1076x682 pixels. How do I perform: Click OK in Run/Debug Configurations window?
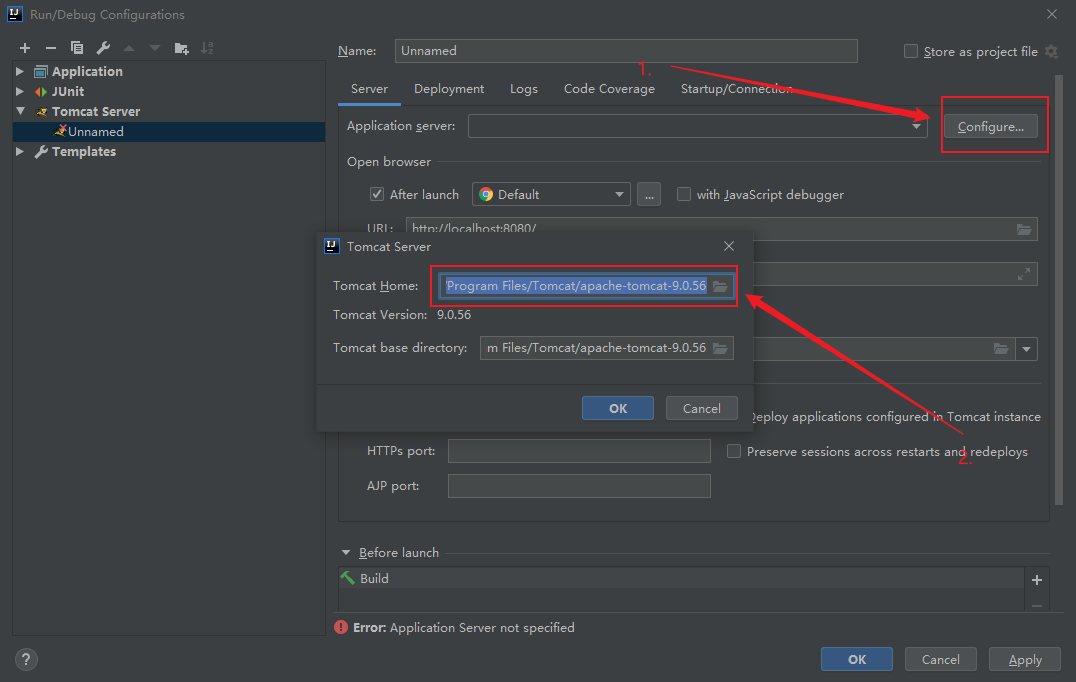tap(856, 659)
